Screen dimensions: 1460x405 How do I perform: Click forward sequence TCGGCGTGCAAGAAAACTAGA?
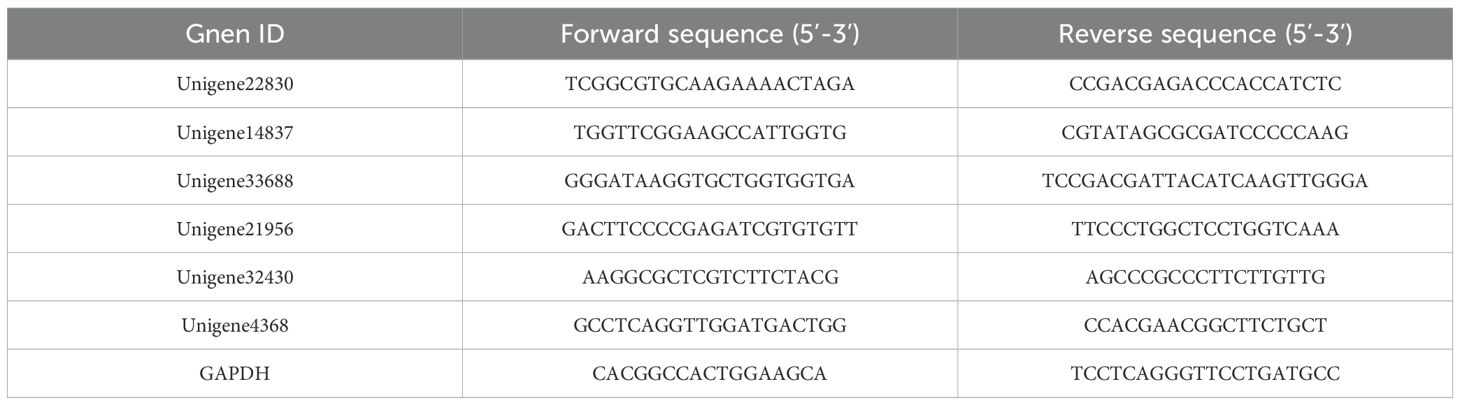pyautogui.click(x=710, y=84)
